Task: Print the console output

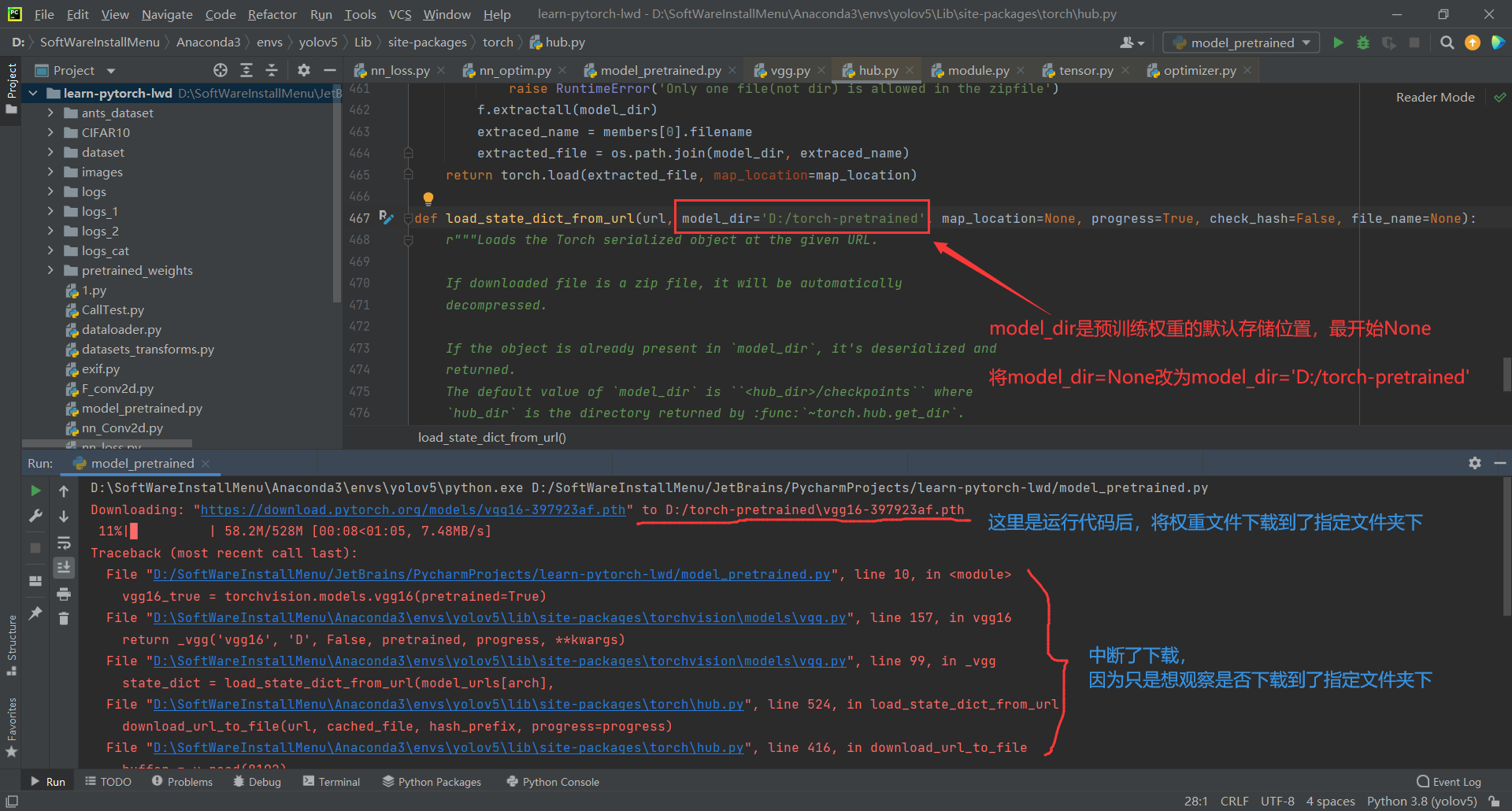Action: point(64,594)
